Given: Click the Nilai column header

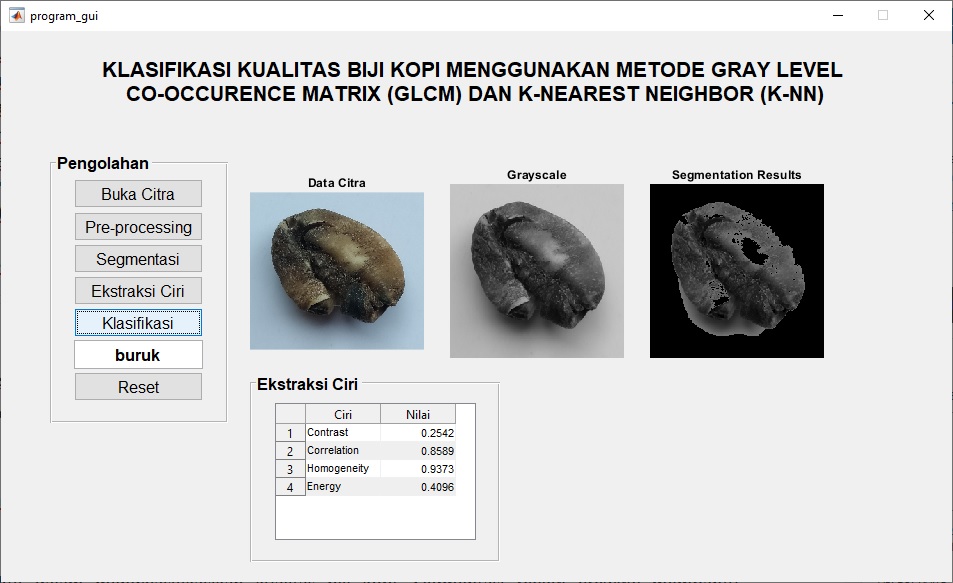Looking at the screenshot, I should (417, 414).
